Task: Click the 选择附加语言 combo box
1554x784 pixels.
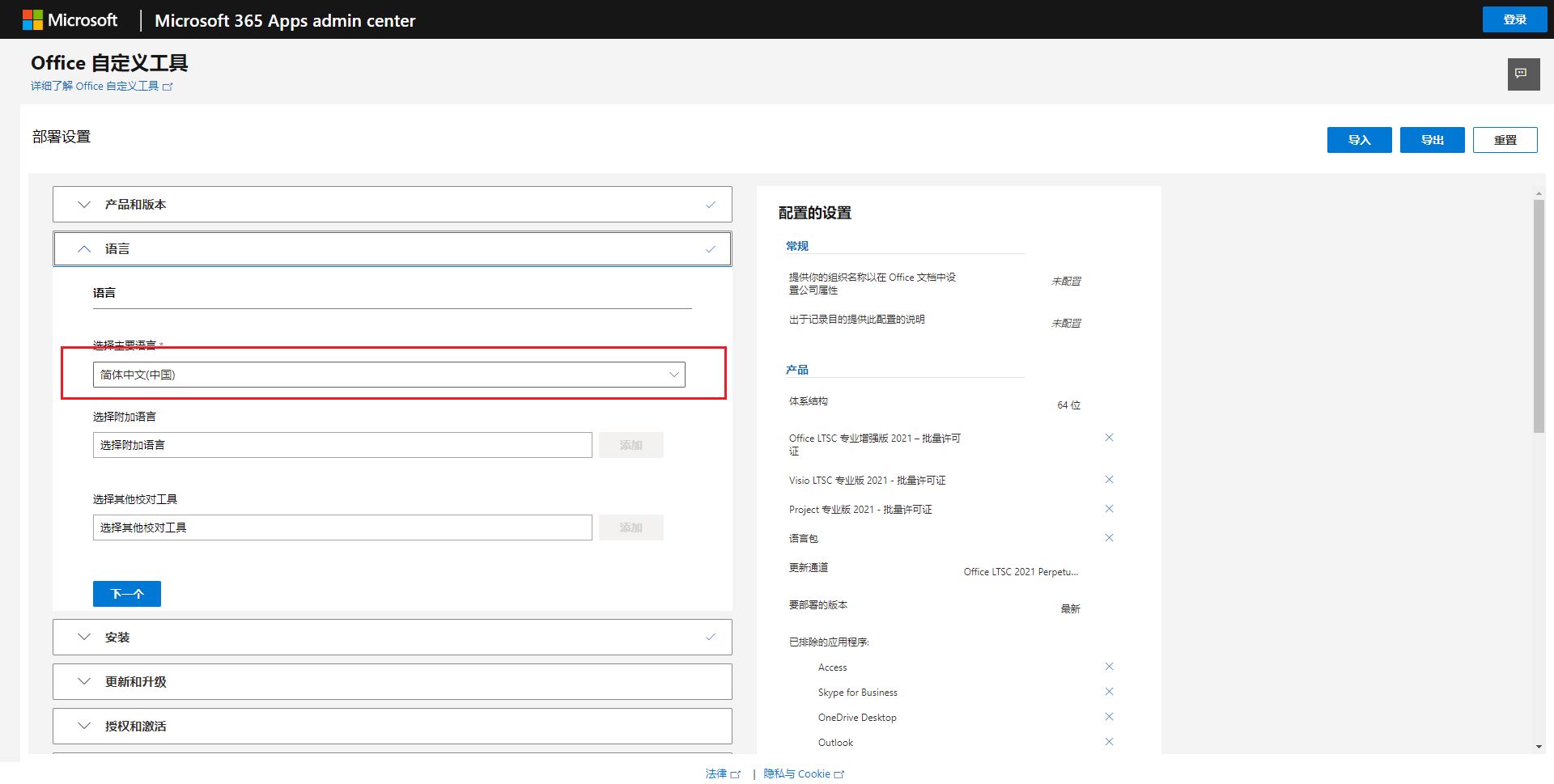Action: click(342, 445)
